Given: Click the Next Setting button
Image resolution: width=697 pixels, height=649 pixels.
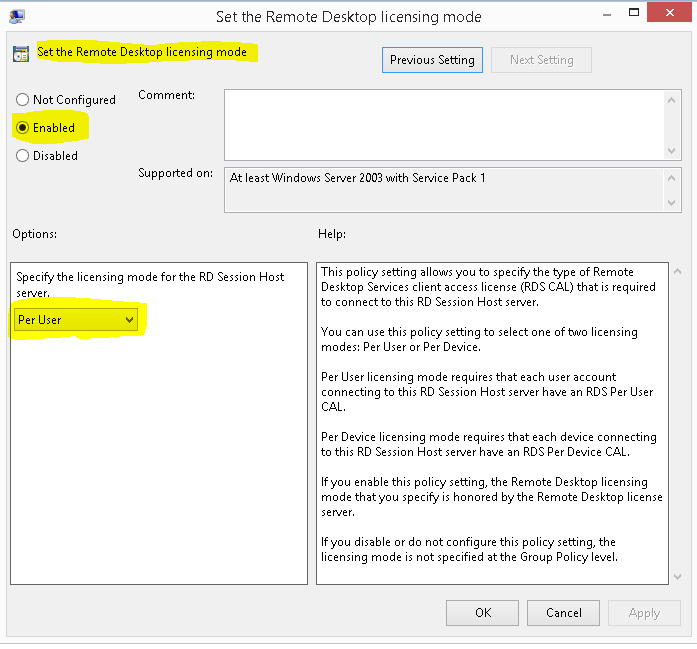Looking at the screenshot, I should coord(541,60).
